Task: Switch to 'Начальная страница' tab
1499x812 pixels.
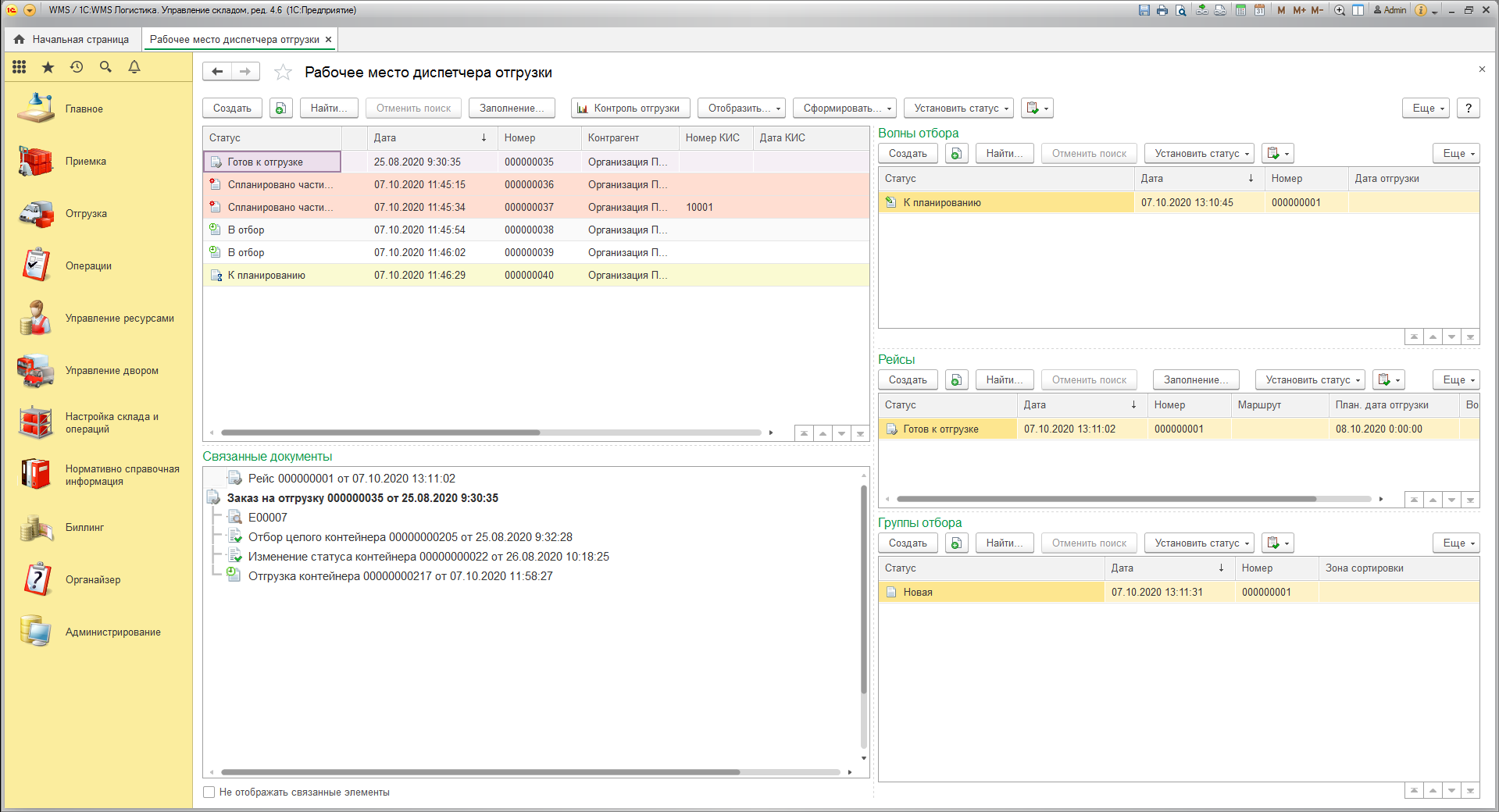Action: (x=73, y=40)
